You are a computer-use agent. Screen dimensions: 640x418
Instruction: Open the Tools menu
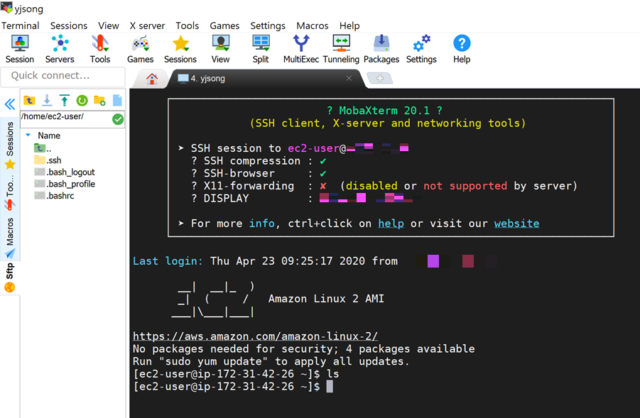click(x=187, y=26)
